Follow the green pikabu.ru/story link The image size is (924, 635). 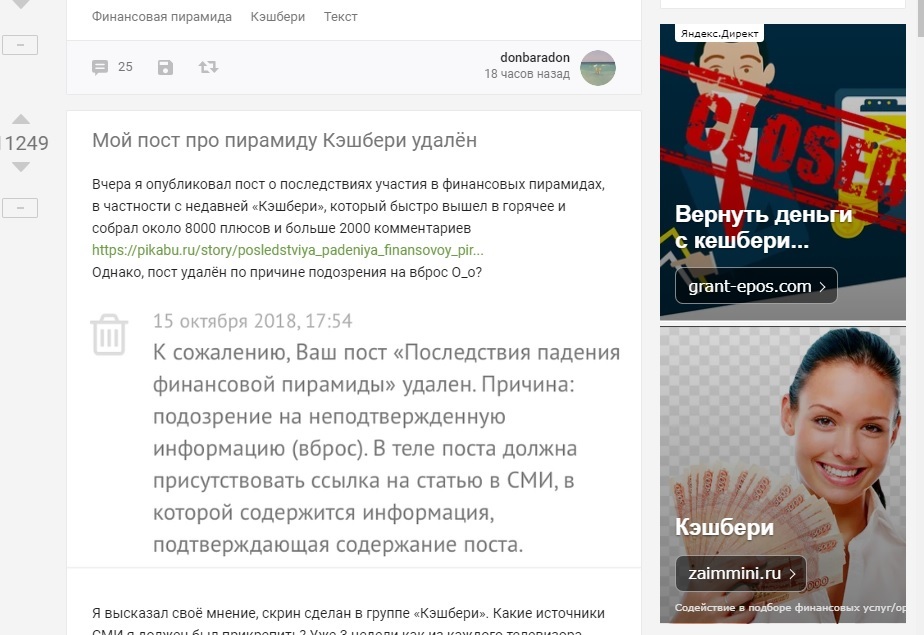[287, 250]
